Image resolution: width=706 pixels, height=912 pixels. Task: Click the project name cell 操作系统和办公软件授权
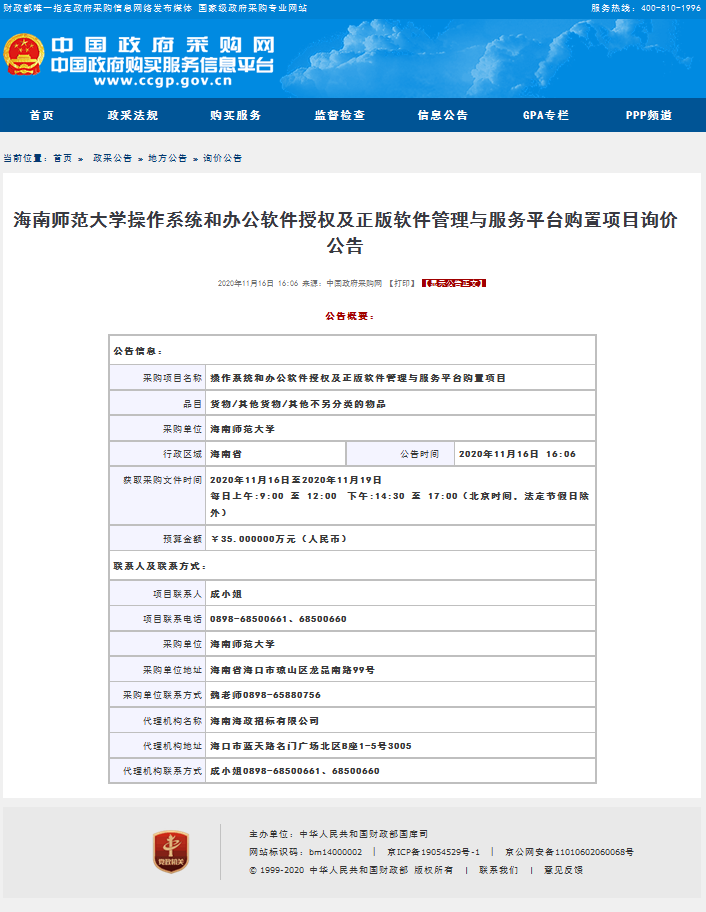click(x=358, y=378)
